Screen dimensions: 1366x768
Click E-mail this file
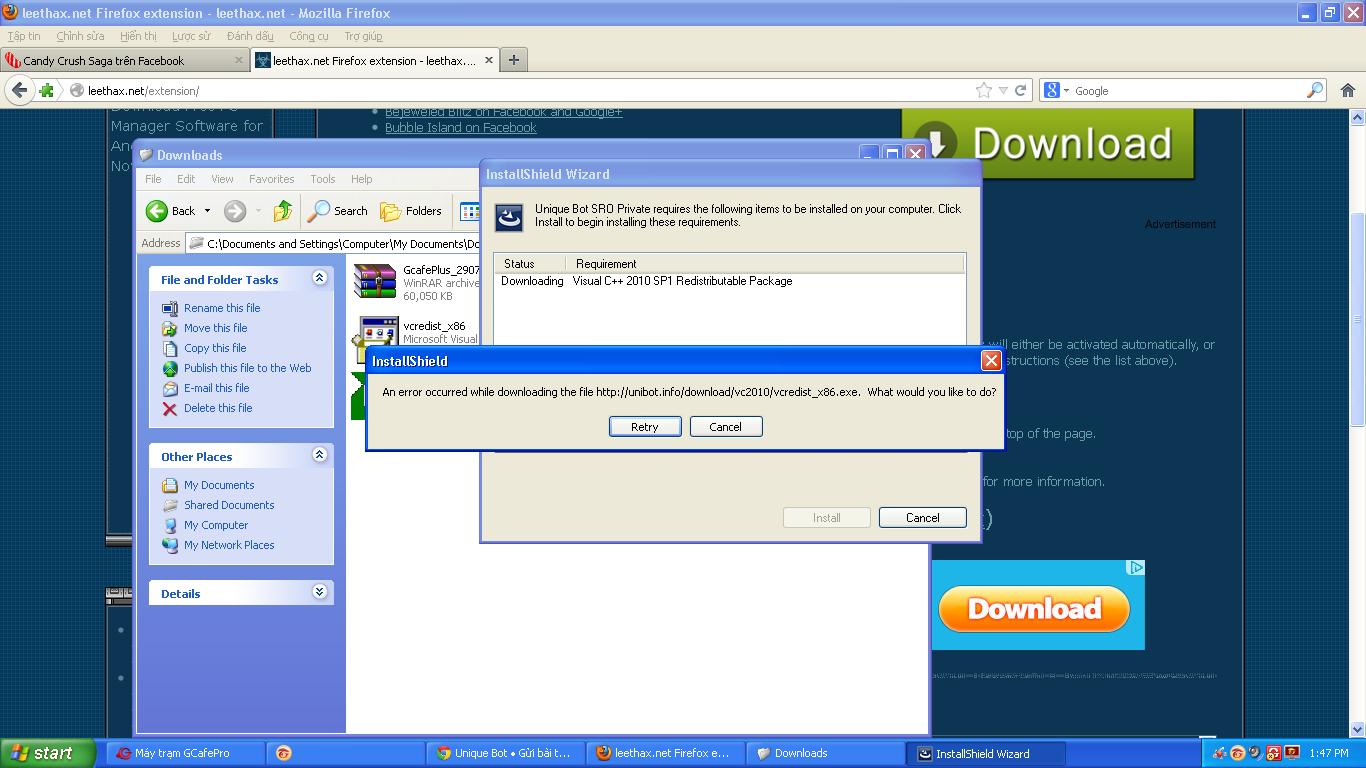click(x=216, y=388)
